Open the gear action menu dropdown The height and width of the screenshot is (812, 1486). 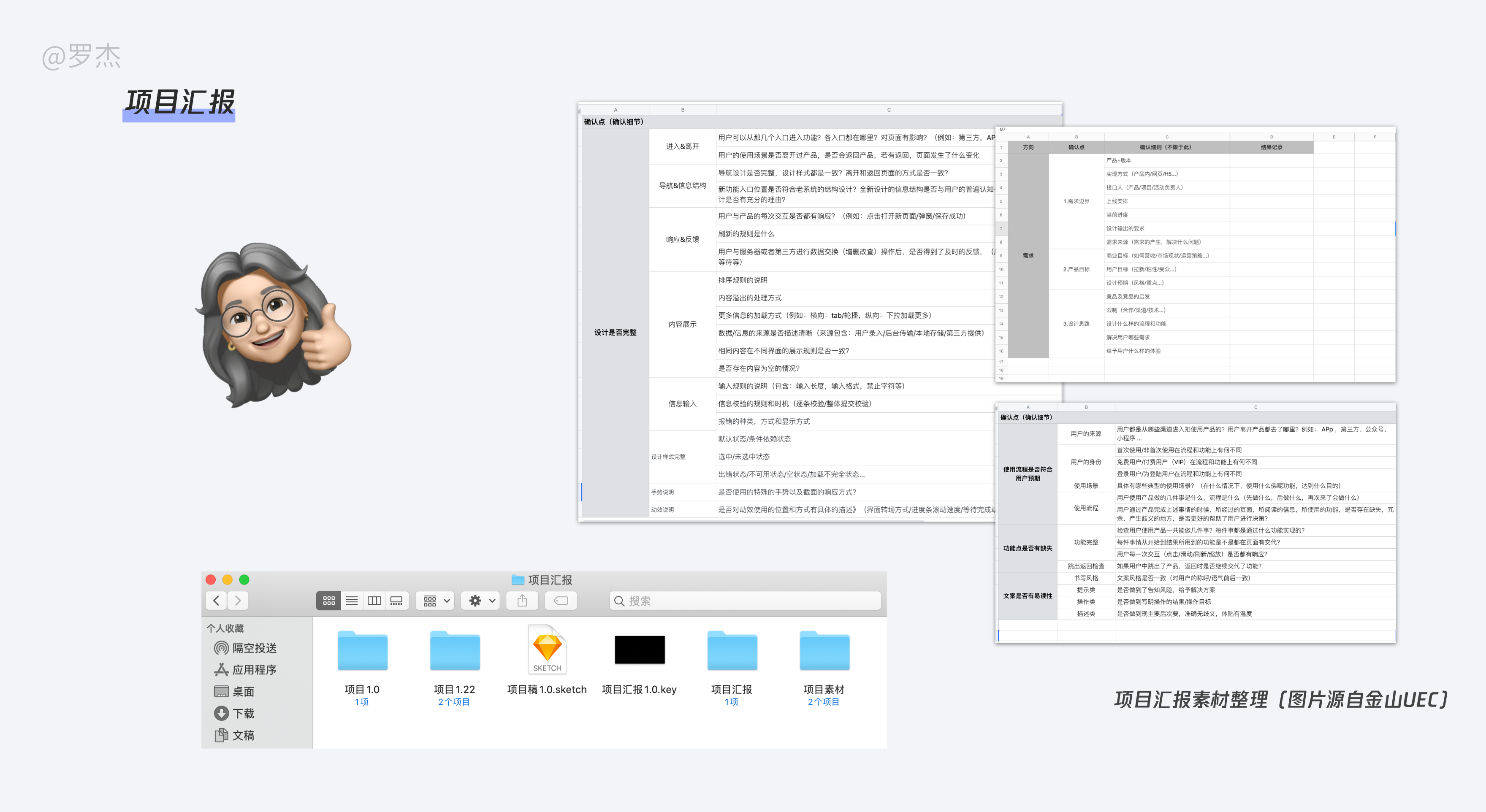(482, 601)
